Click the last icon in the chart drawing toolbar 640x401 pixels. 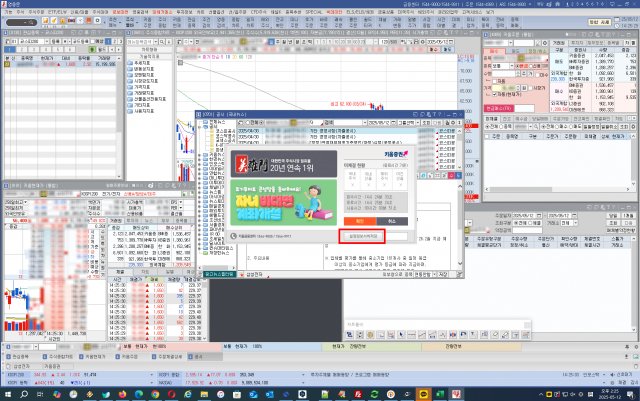(525, 334)
